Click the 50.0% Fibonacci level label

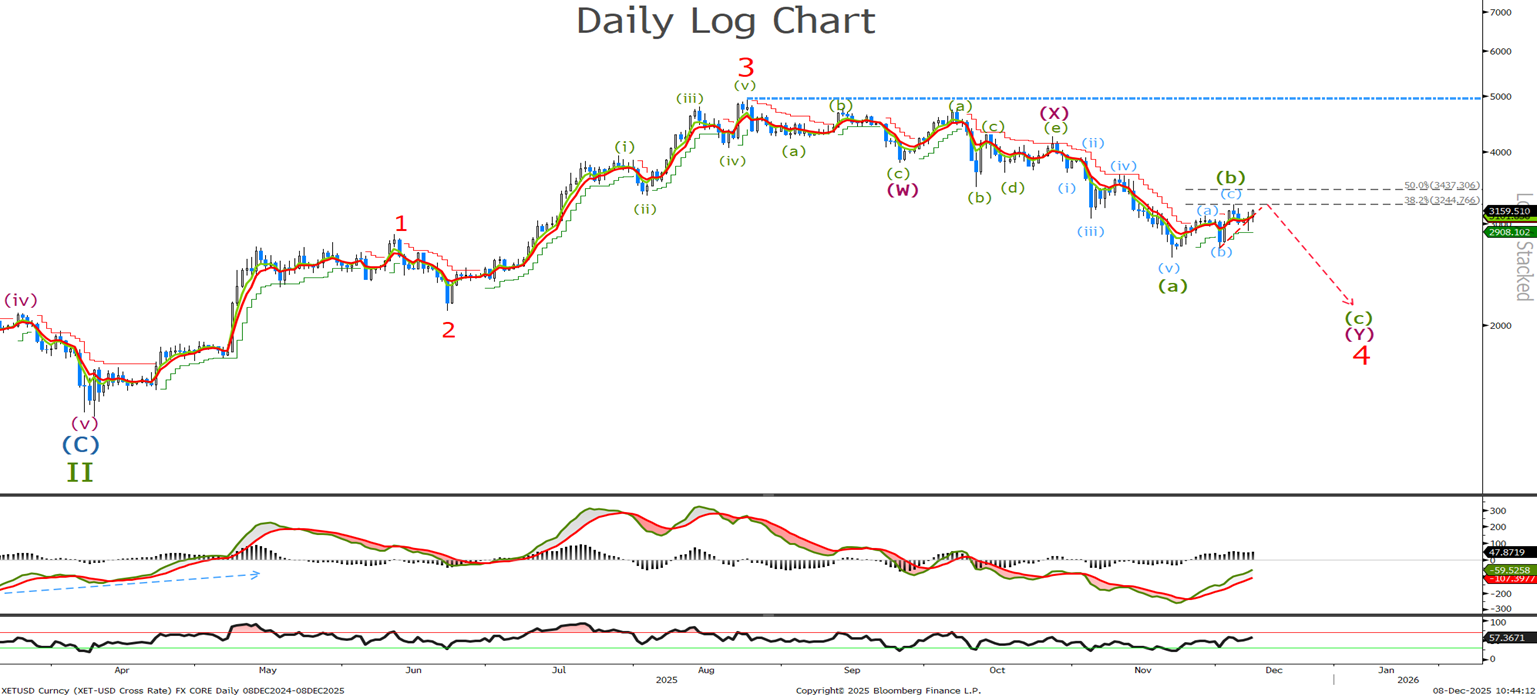coord(1441,186)
